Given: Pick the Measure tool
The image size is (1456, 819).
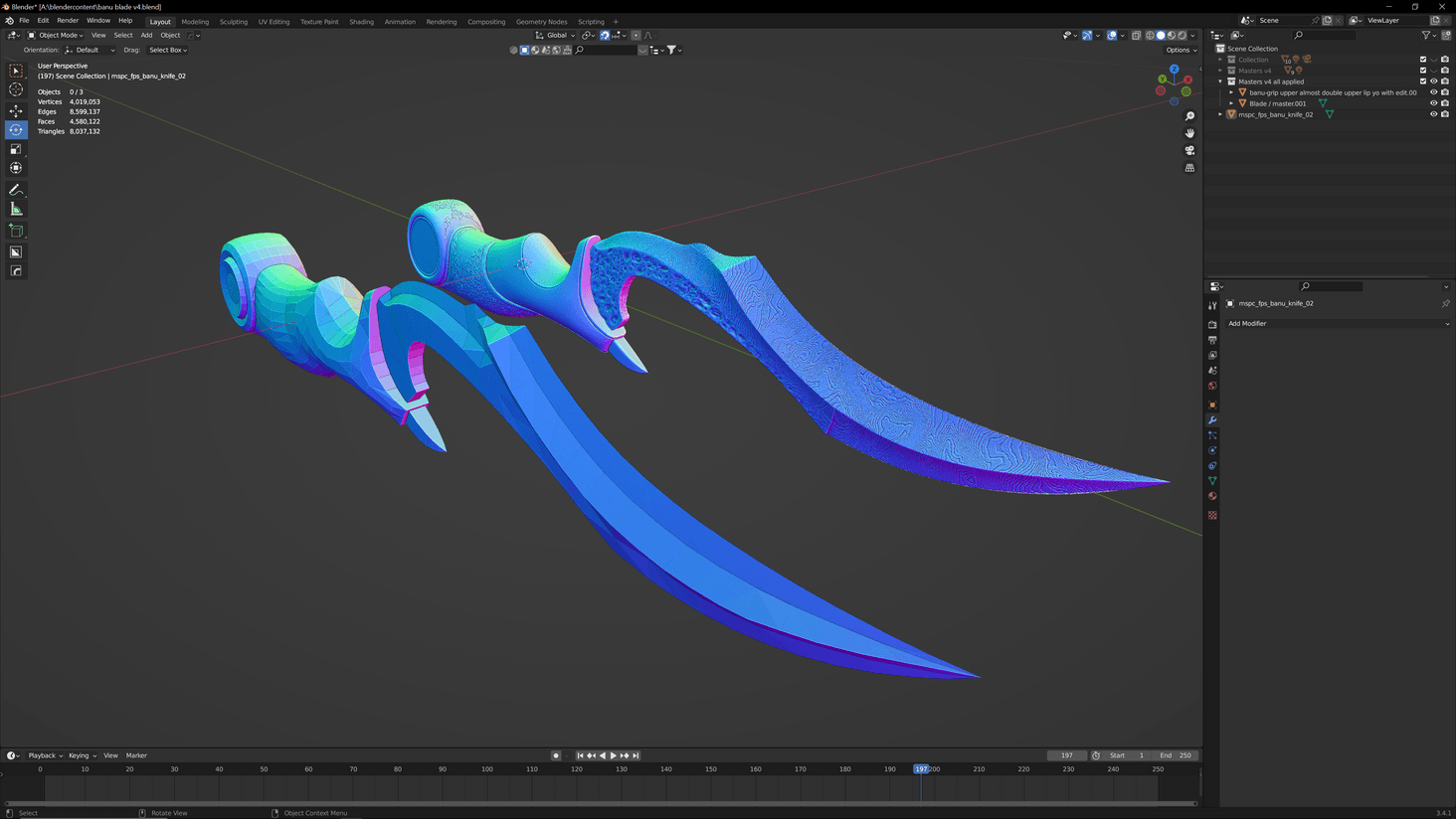Looking at the screenshot, I should [x=16, y=209].
